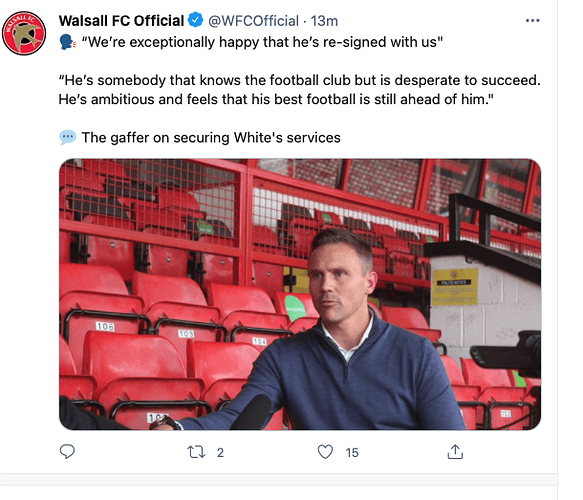Open the 13m timestamp link
The image size is (583, 500).
tap(324, 21)
